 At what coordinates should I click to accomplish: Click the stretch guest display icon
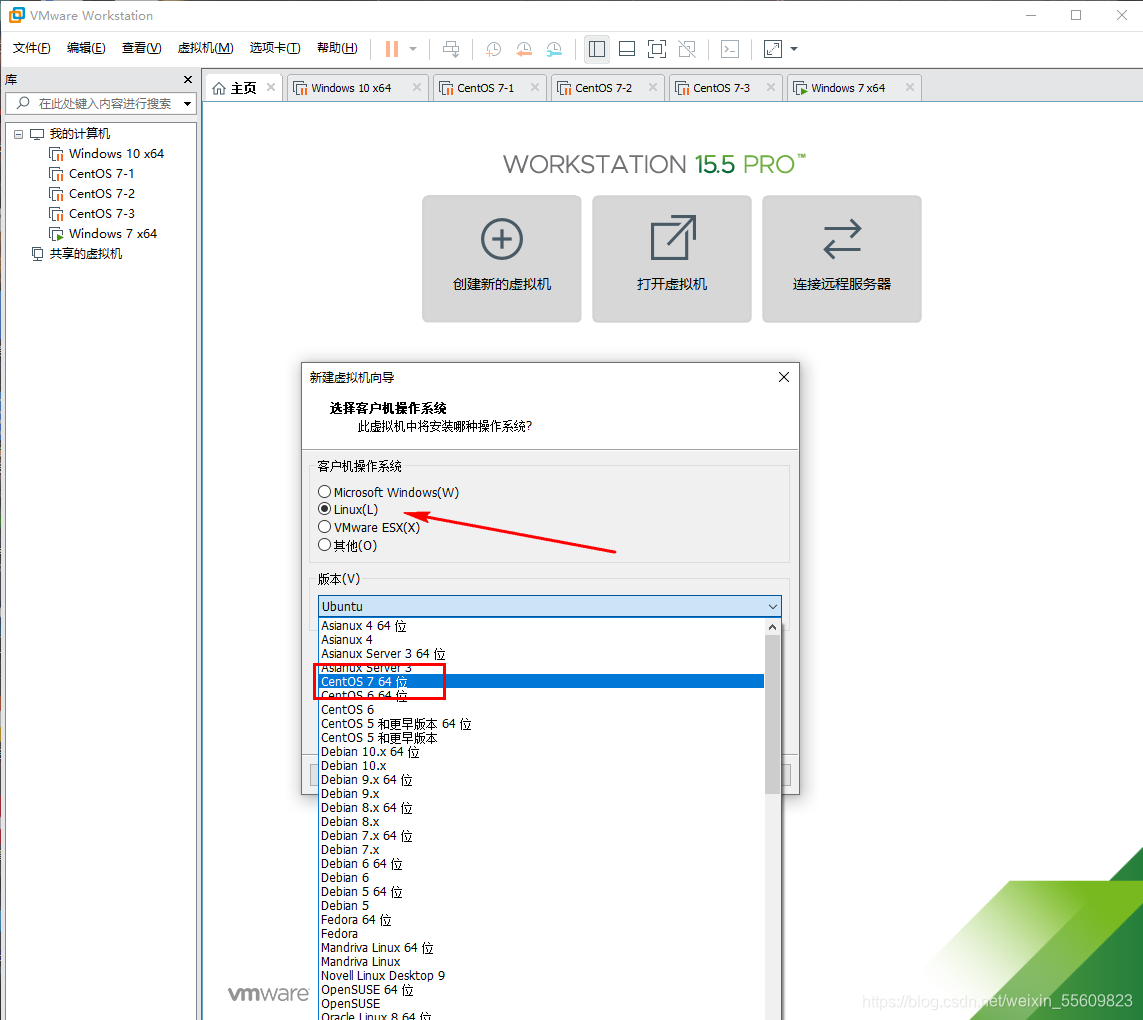click(x=773, y=49)
